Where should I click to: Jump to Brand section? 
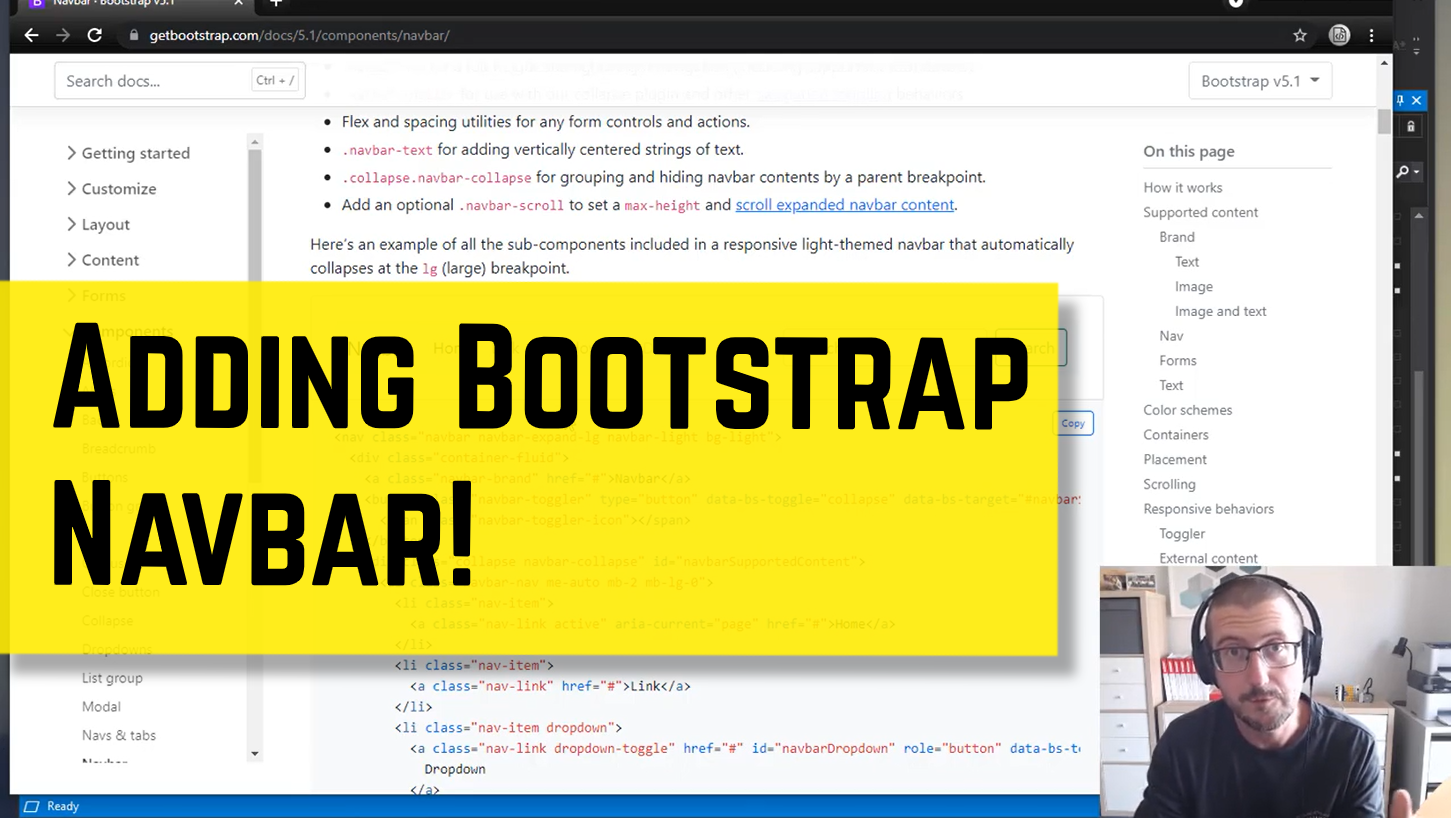1177,238
